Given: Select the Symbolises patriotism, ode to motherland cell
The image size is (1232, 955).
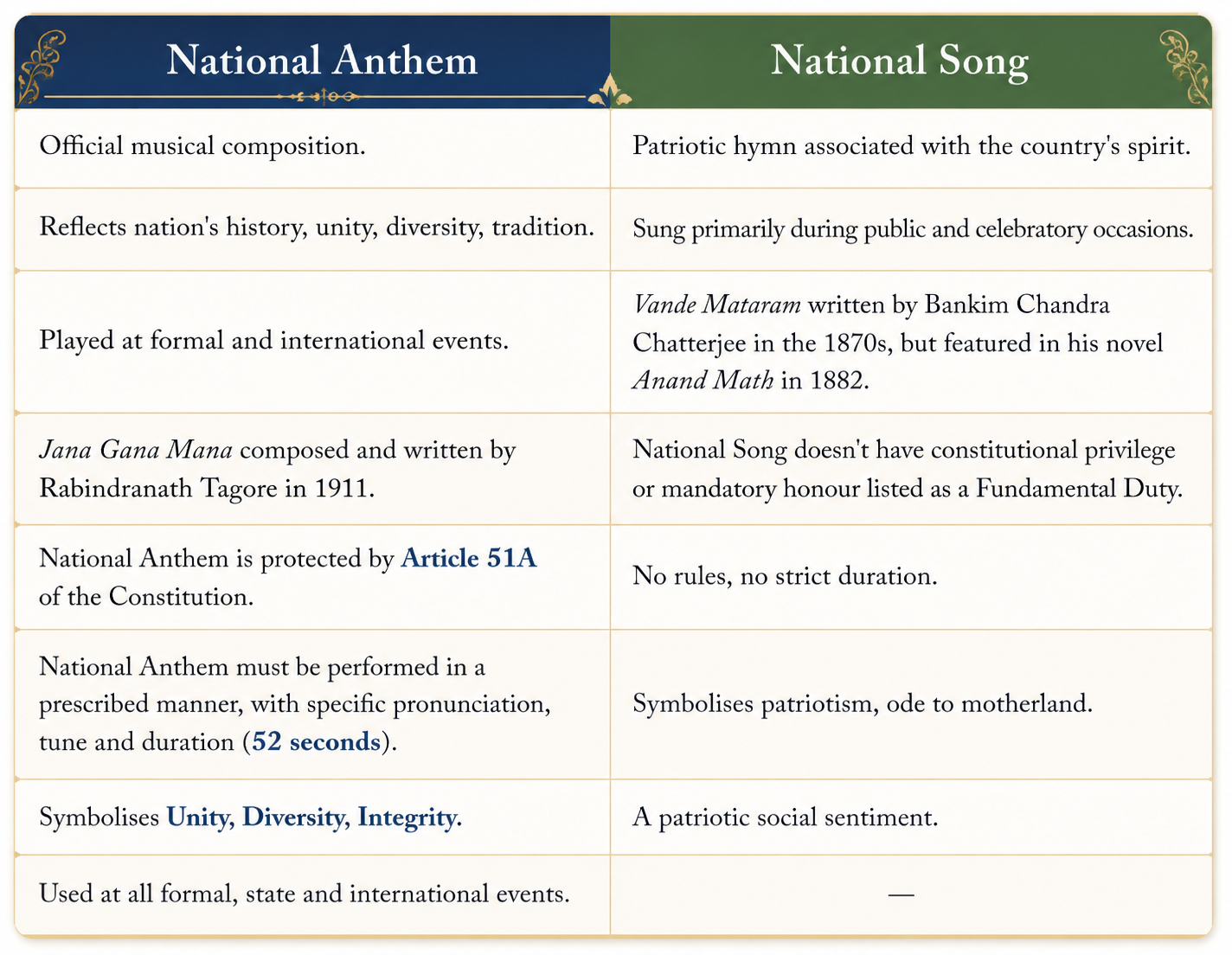Looking at the screenshot, I should [911, 704].
